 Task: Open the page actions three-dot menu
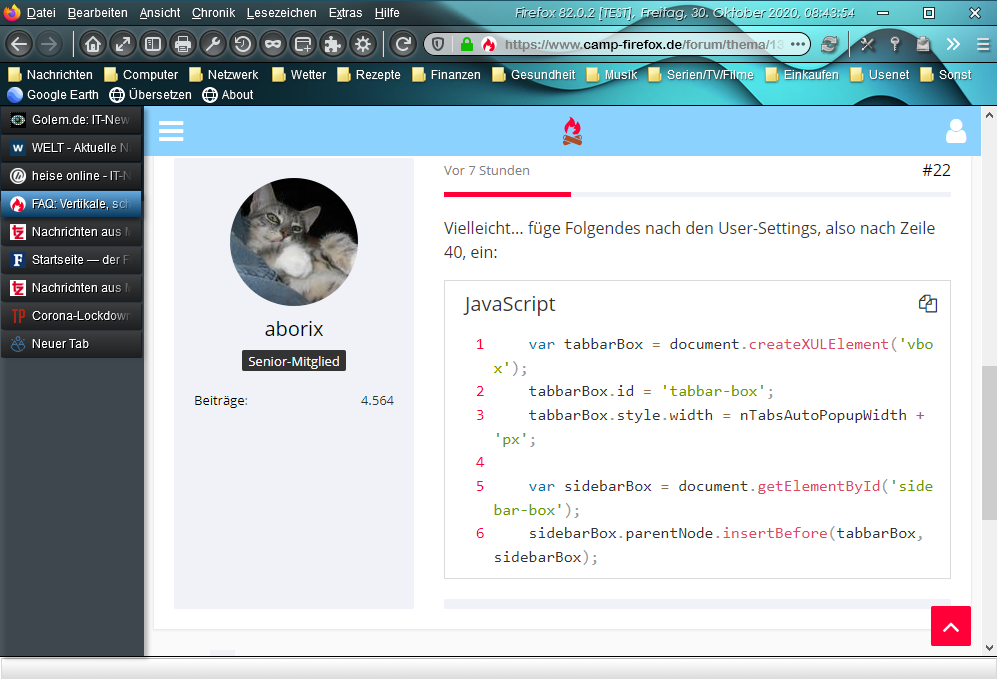797,44
